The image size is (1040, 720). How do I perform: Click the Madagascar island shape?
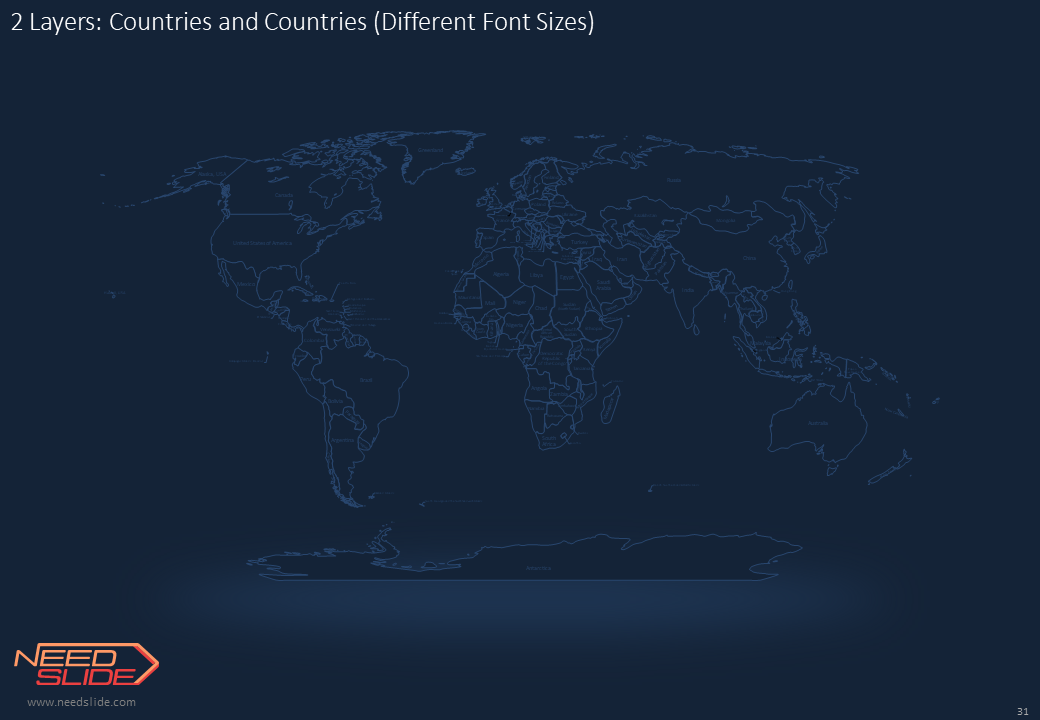(x=610, y=404)
